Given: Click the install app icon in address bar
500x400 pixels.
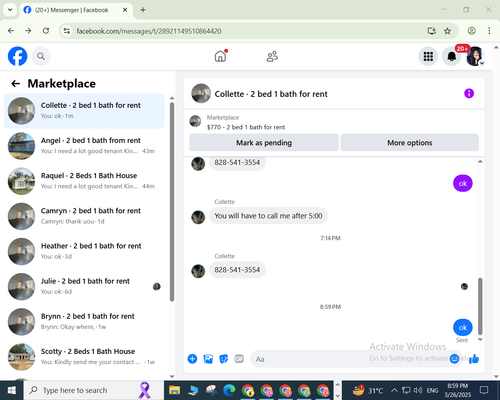Looking at the screenshot, I should 432,31.
